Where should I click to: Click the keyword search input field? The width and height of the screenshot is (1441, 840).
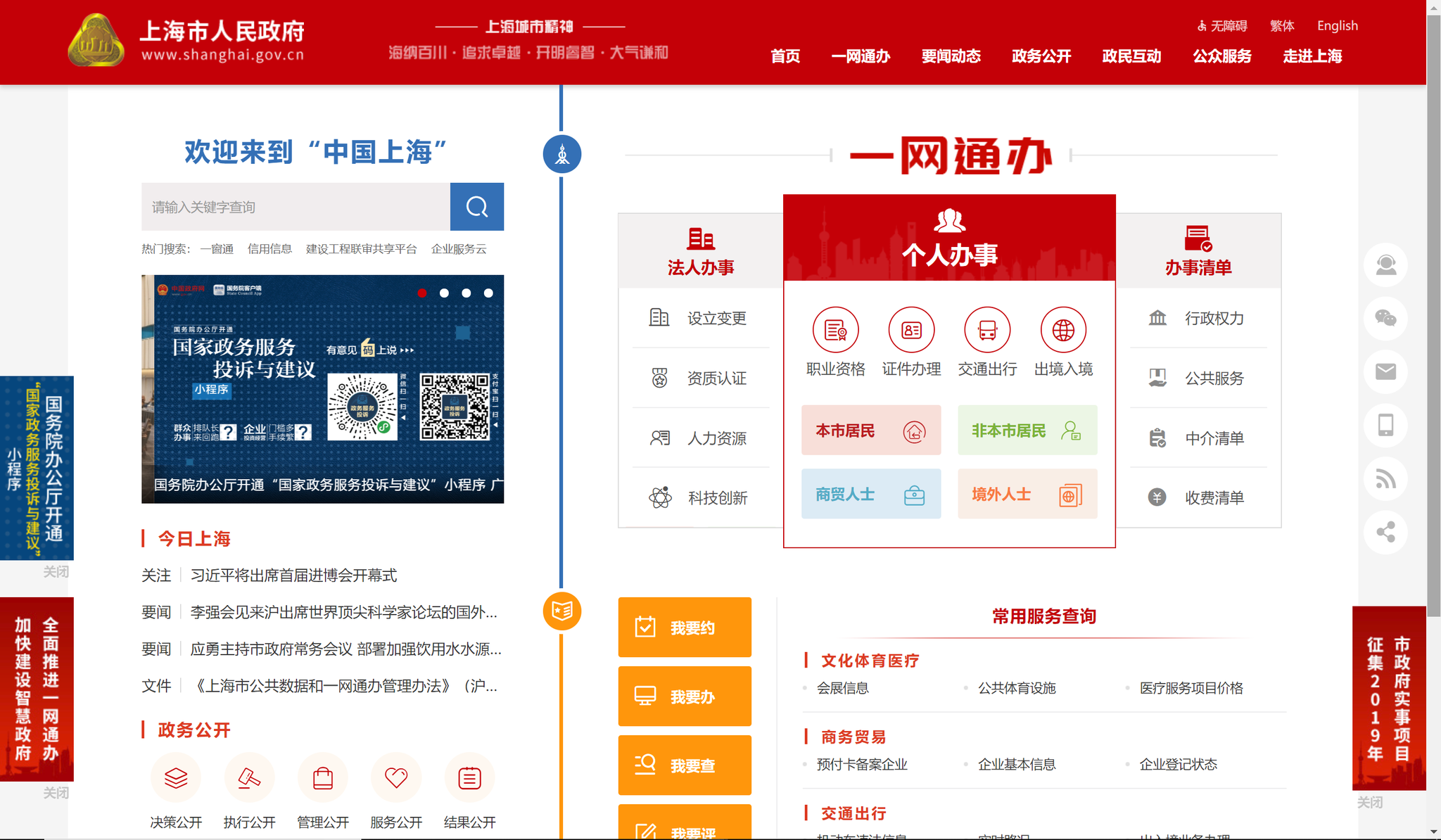296,207
